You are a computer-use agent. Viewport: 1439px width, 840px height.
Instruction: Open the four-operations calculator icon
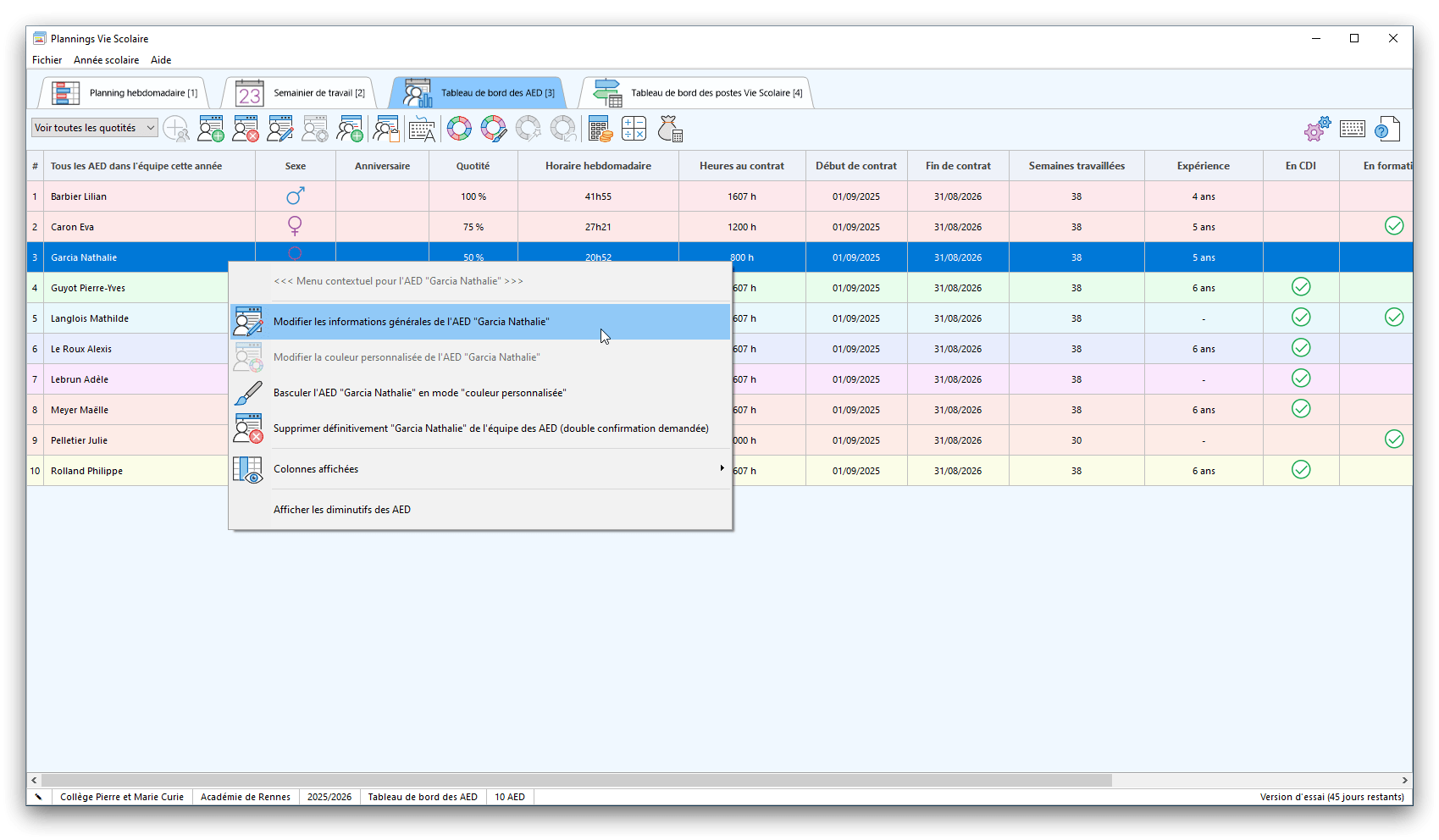click(634, 129)
